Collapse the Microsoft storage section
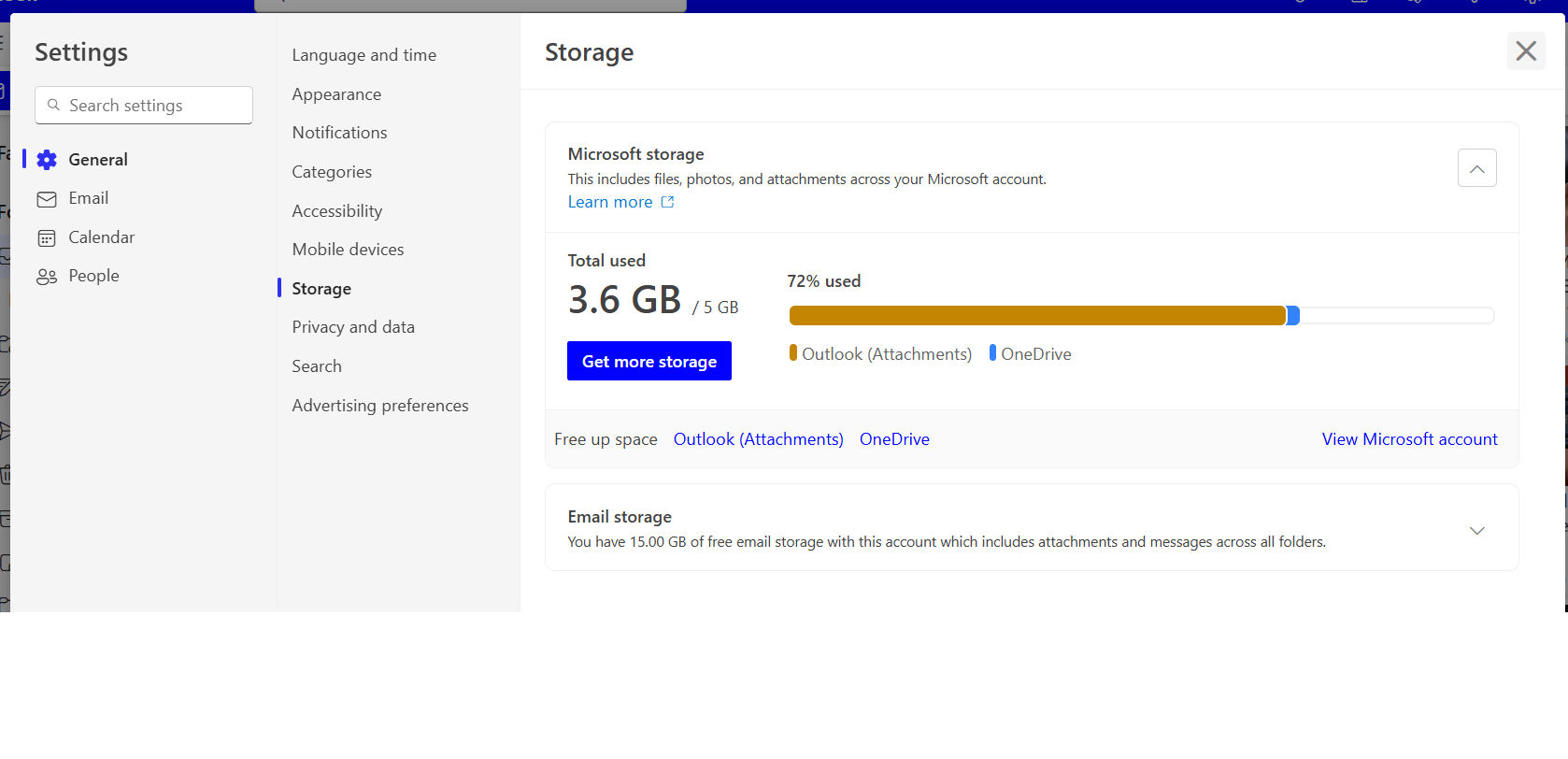 pyautogui.click(x=1476, y=168)
